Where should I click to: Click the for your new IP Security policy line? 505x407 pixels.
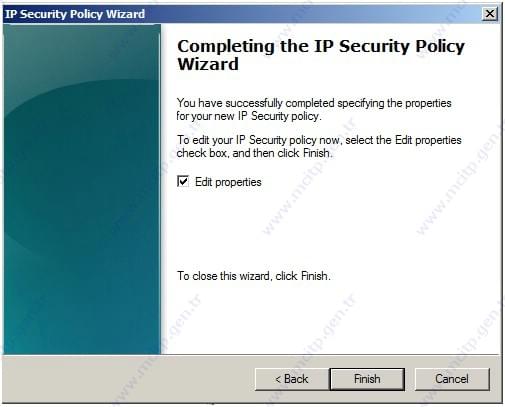pyautogui.click(x=249, y=116)
